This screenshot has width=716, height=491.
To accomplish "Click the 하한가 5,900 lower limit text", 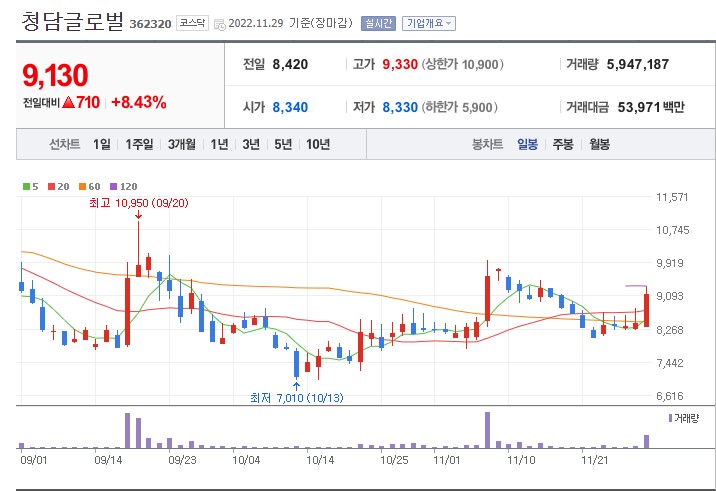I will coord(459,107).
